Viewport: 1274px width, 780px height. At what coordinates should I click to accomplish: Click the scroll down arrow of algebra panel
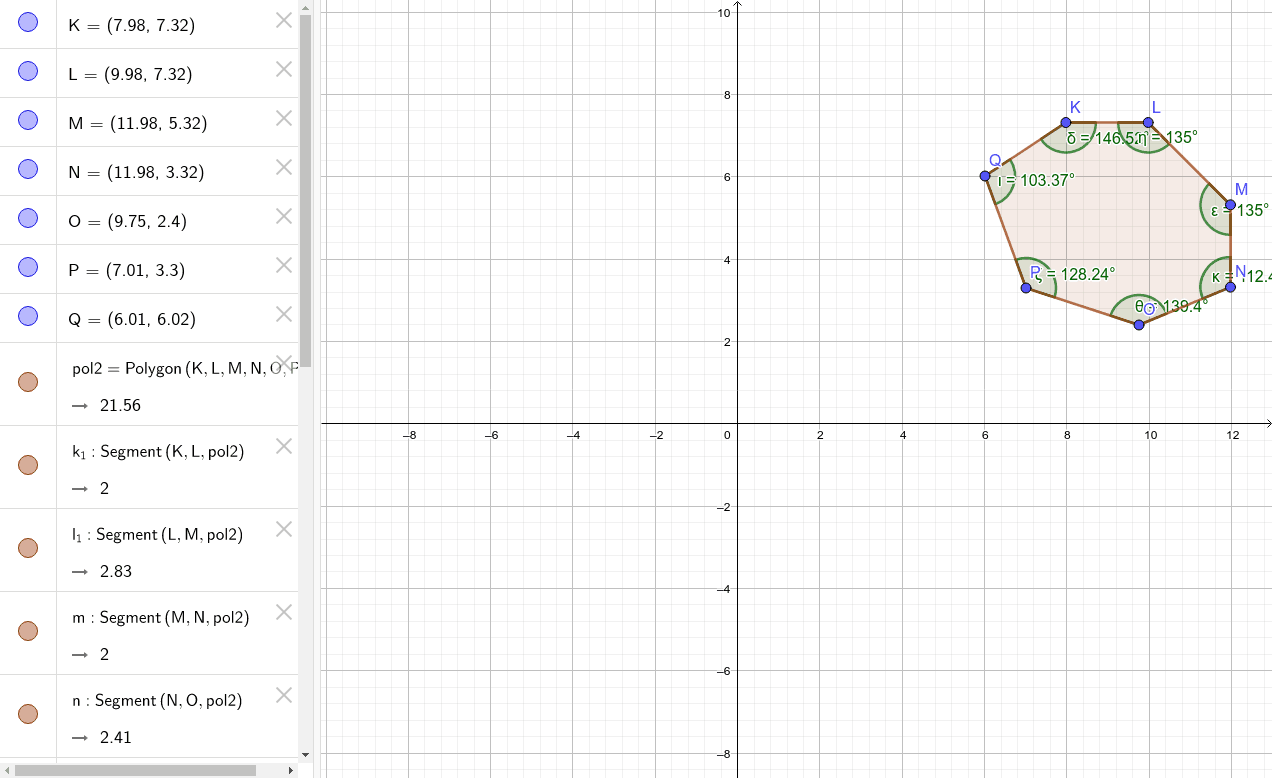tap(306, 755)
